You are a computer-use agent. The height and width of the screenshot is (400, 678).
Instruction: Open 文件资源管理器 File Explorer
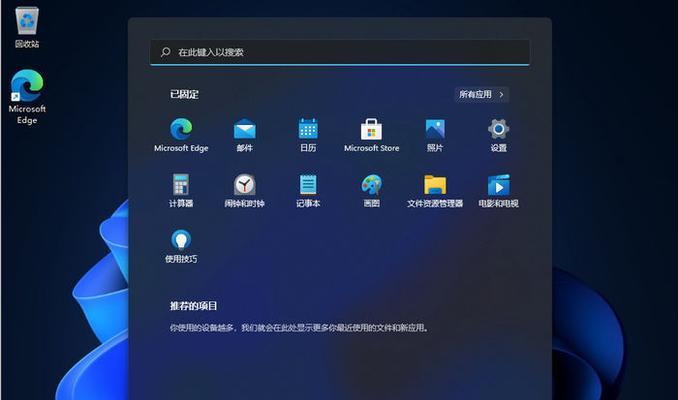pyautogui.click(x=435, y=190)
